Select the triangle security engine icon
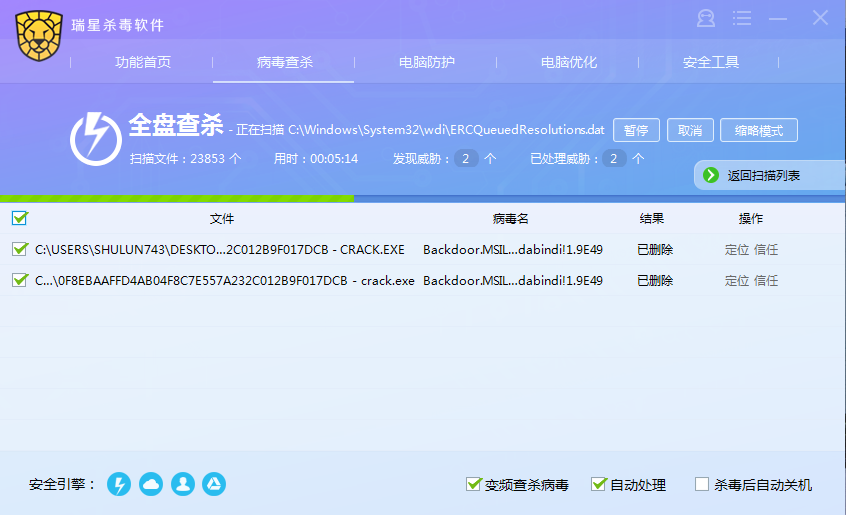This screenshot has height=515, width=846. pyautogui.click(x=214, y=484)
